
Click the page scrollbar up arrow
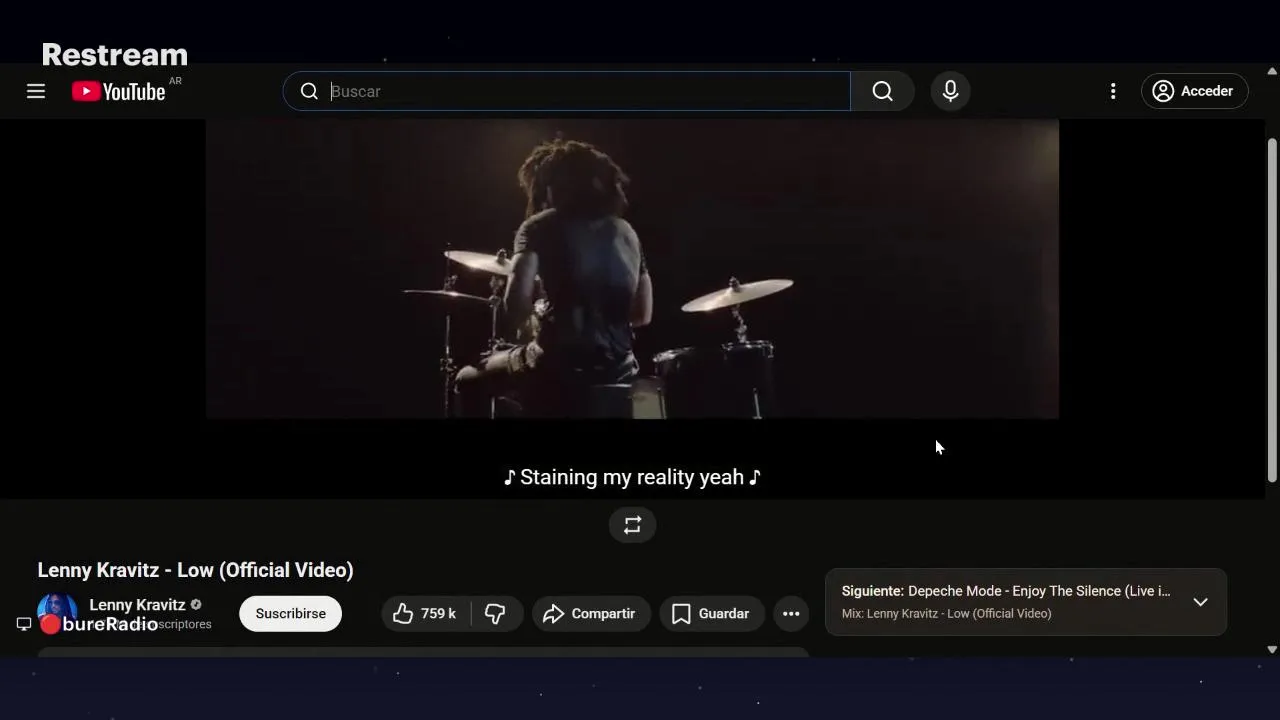[x=1272, y=71]
